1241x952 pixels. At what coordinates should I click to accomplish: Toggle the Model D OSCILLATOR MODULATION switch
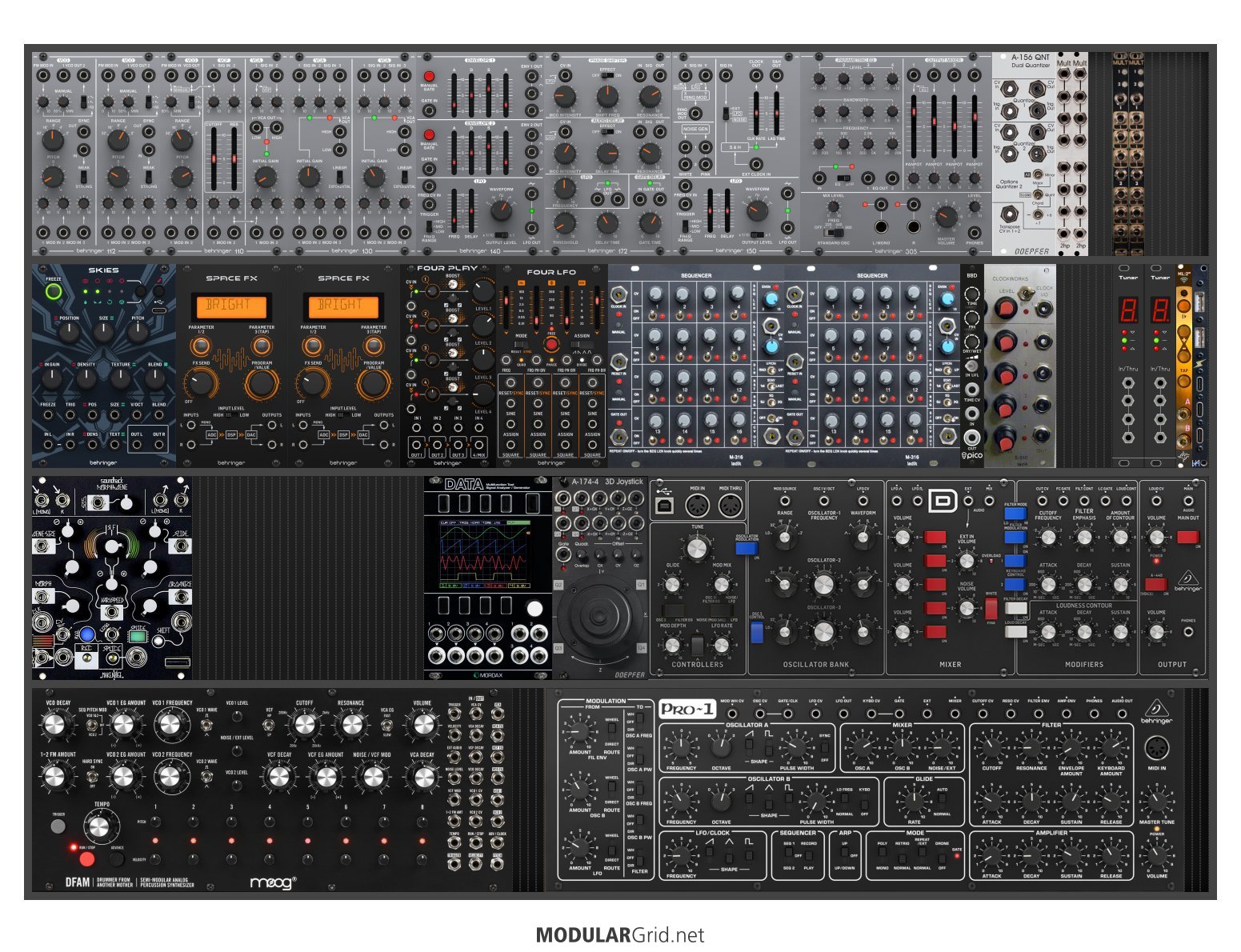click(x=747, y=548)
